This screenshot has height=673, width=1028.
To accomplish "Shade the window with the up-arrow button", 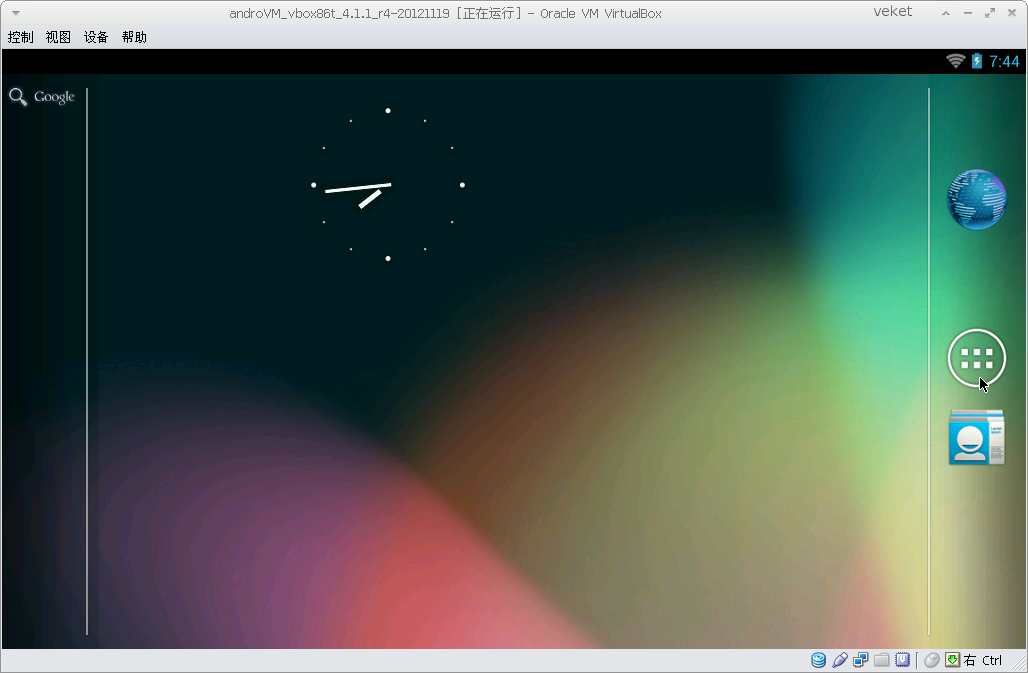I will click(945, 13).
